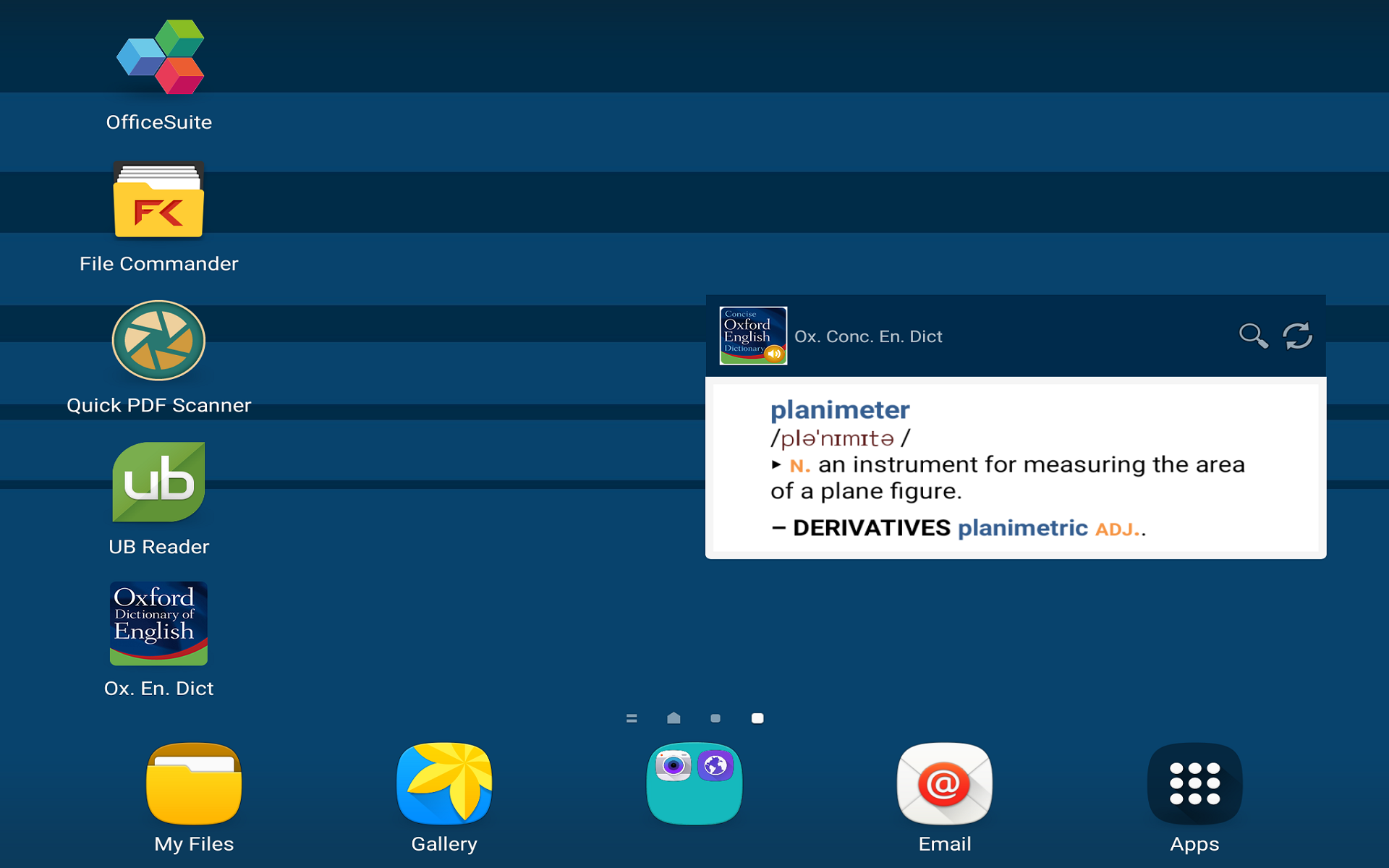Select the headword planimeter
This screenshot has height=868, width=1389.
(839, 410)
